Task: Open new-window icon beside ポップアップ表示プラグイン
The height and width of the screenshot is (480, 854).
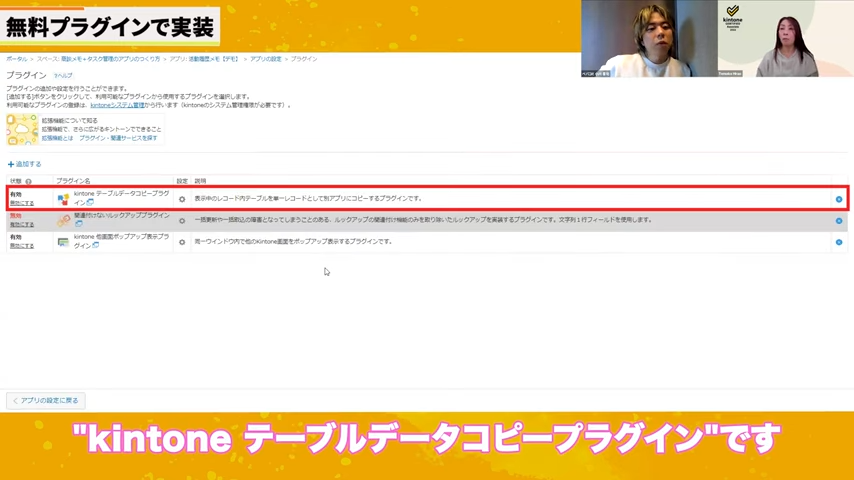Action: coord(96,245)
